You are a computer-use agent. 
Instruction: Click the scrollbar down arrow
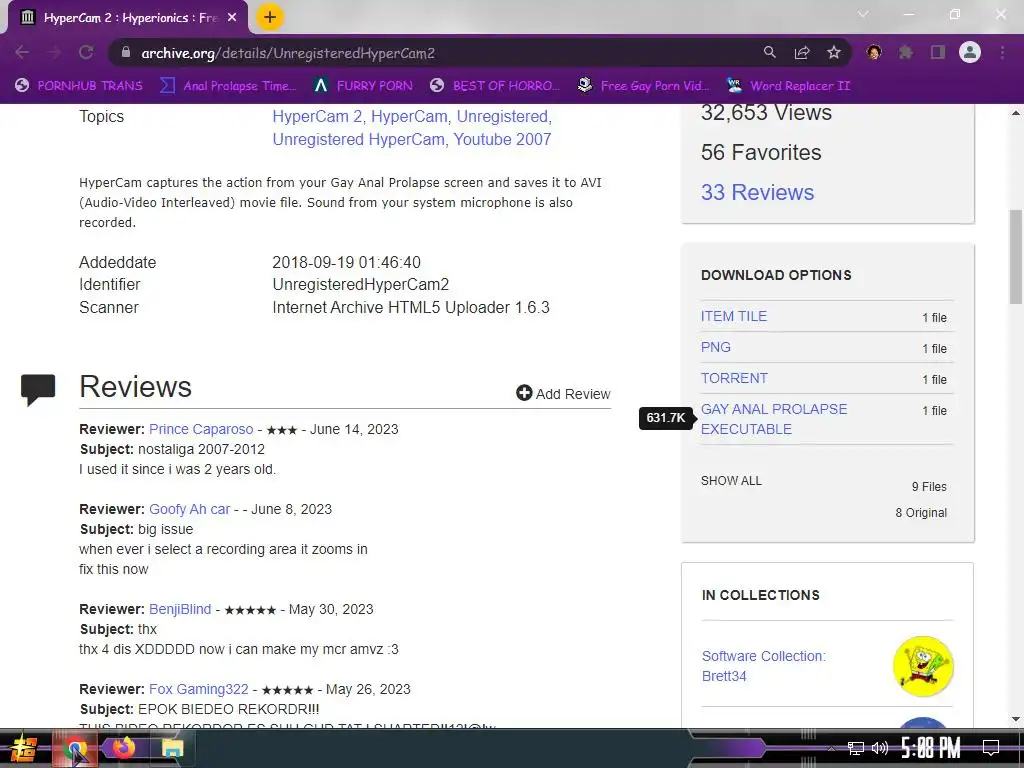click(1016, 719)
